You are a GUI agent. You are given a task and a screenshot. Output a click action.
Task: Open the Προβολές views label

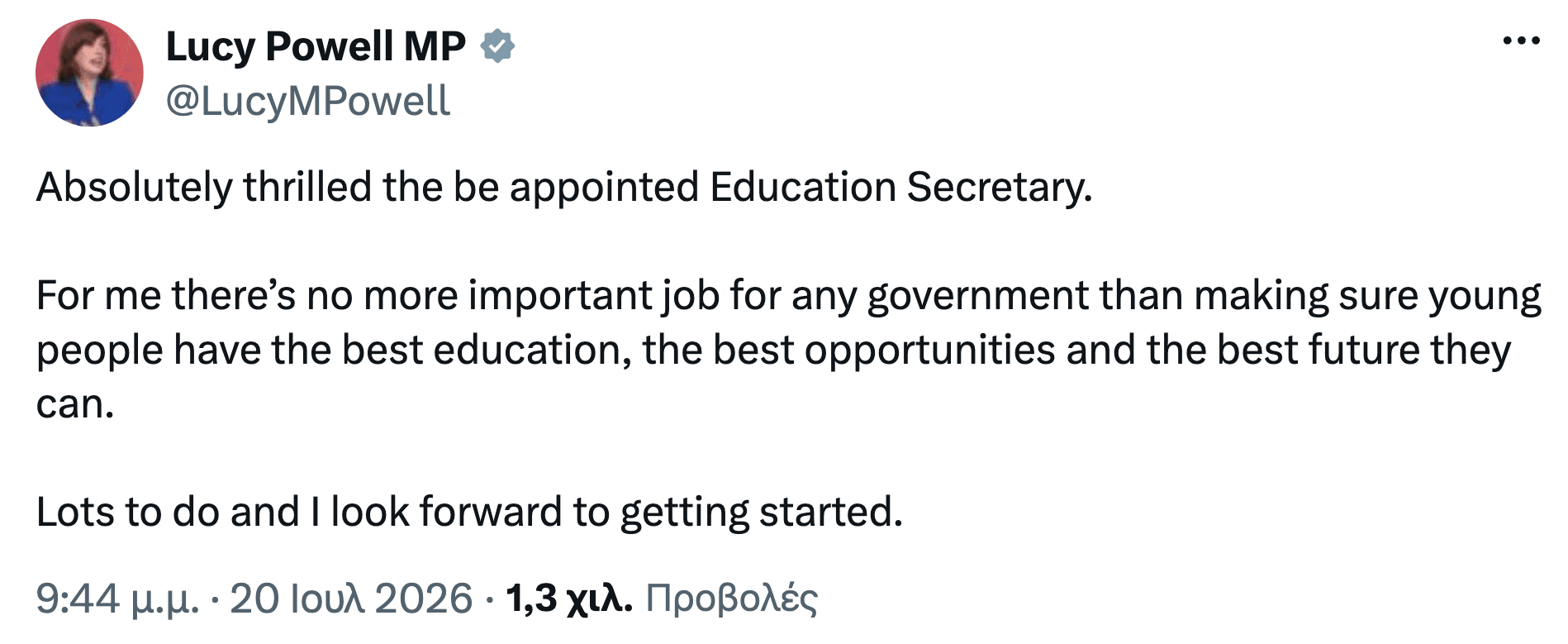click(x=731, y=598)
